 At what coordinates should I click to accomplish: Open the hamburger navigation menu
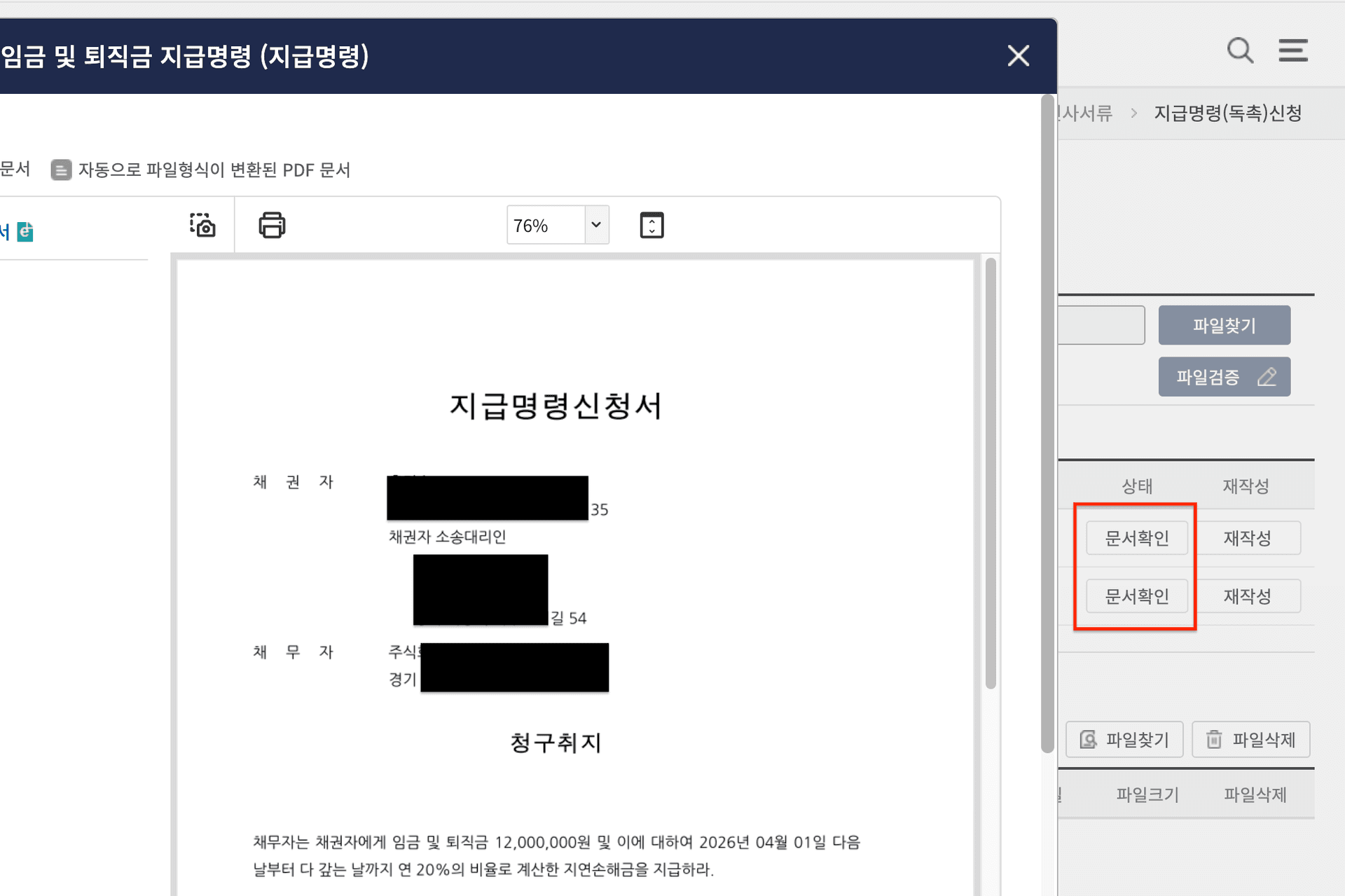1293,50
